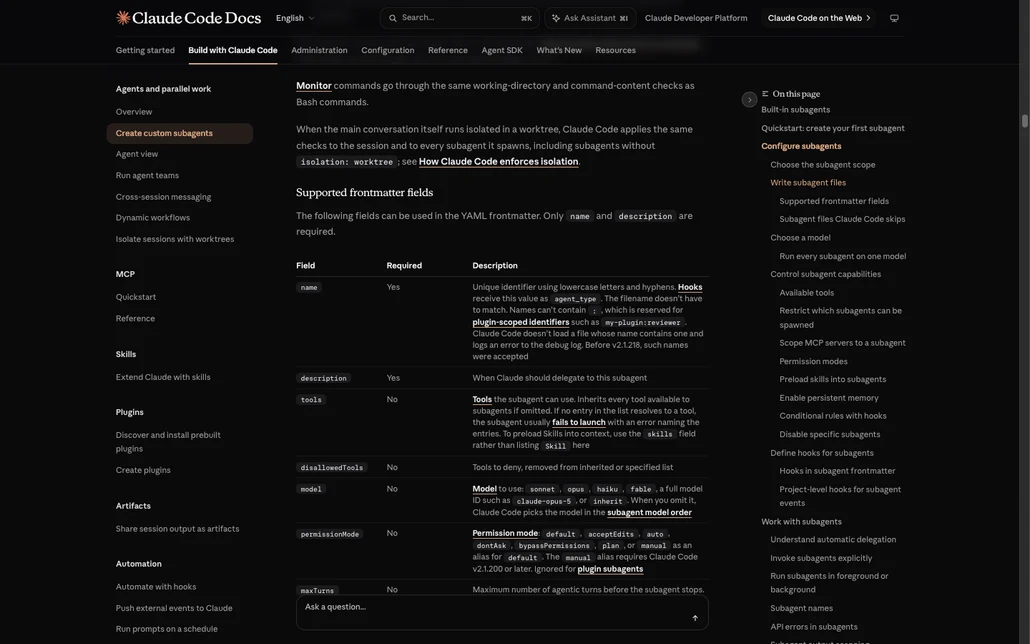Follow the Hooks link in name row
The width and height of the screenshot is (1030, 644).
(x=690, y=287)
